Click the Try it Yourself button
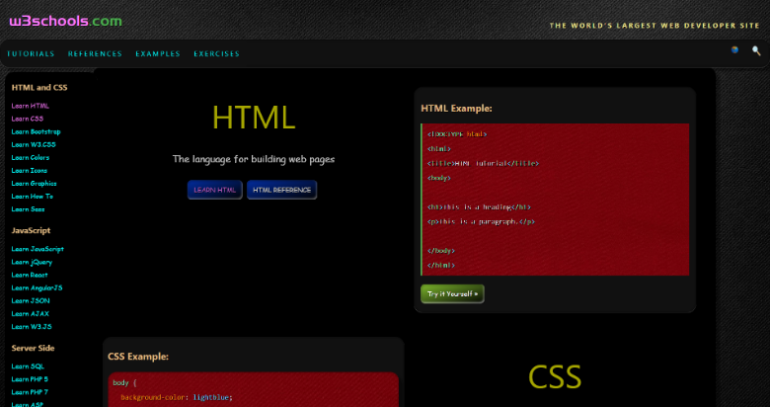 coord(452,294)
